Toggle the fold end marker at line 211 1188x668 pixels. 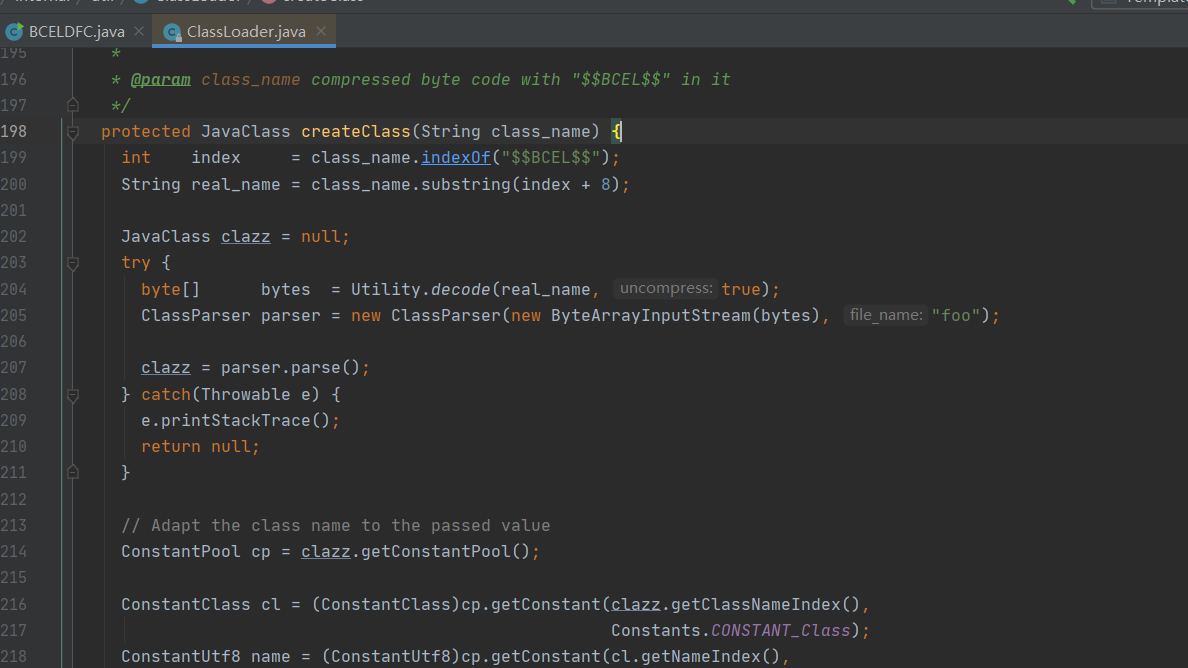coord(73,472)
